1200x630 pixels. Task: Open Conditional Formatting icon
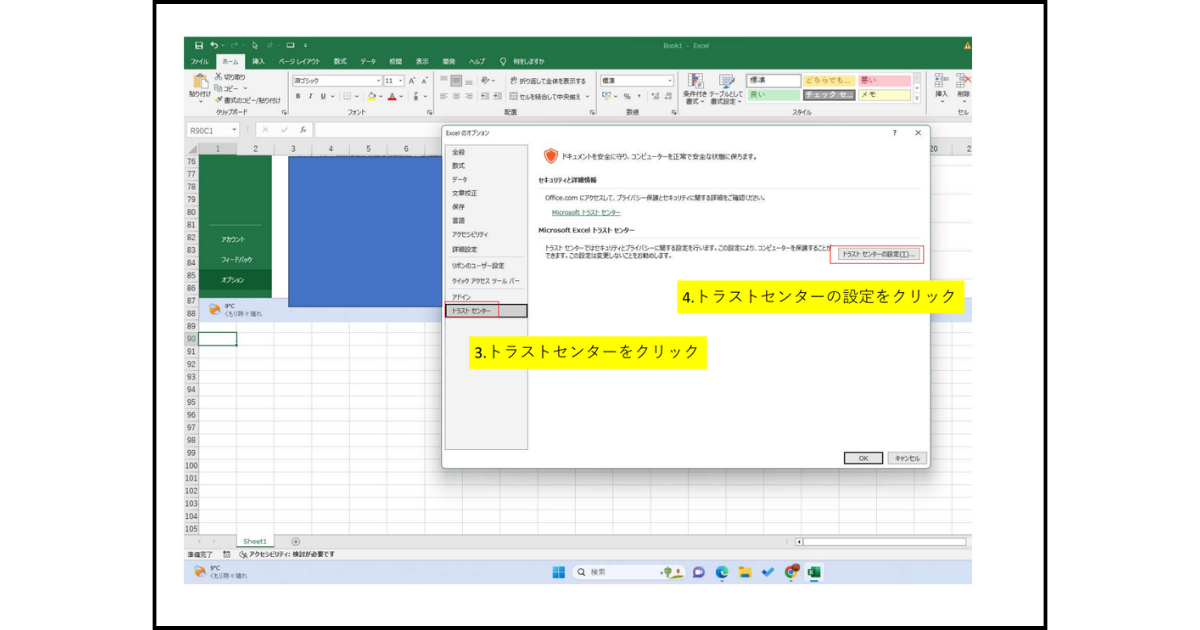695,81
